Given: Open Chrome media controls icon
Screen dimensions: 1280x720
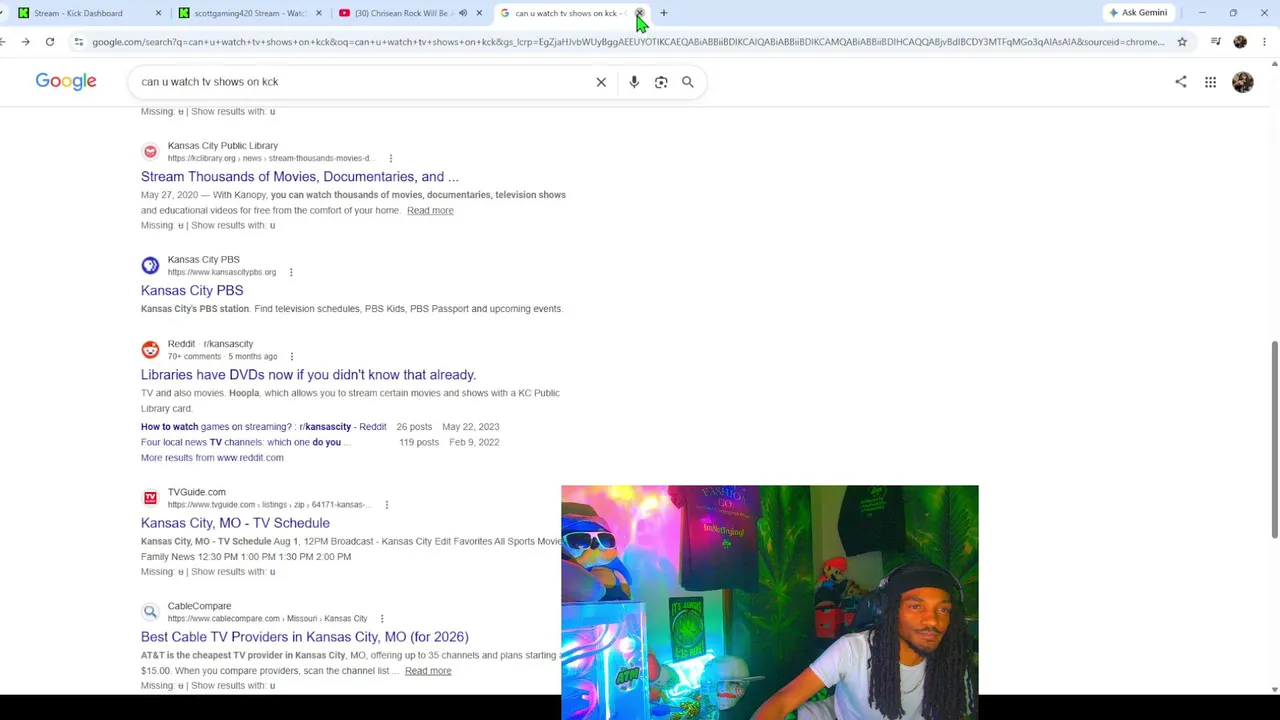Looking at the screenshot, I should pyautogui.click(x=1215, y=42).
